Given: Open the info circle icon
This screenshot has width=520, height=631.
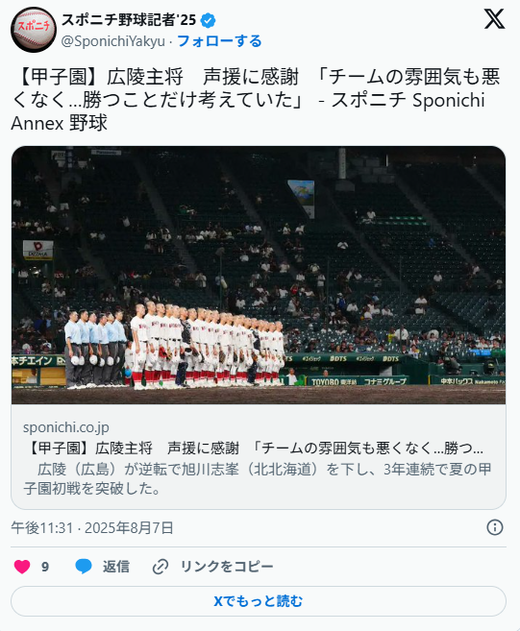Looking at the screenshot, I should click(x=495, y=527).
